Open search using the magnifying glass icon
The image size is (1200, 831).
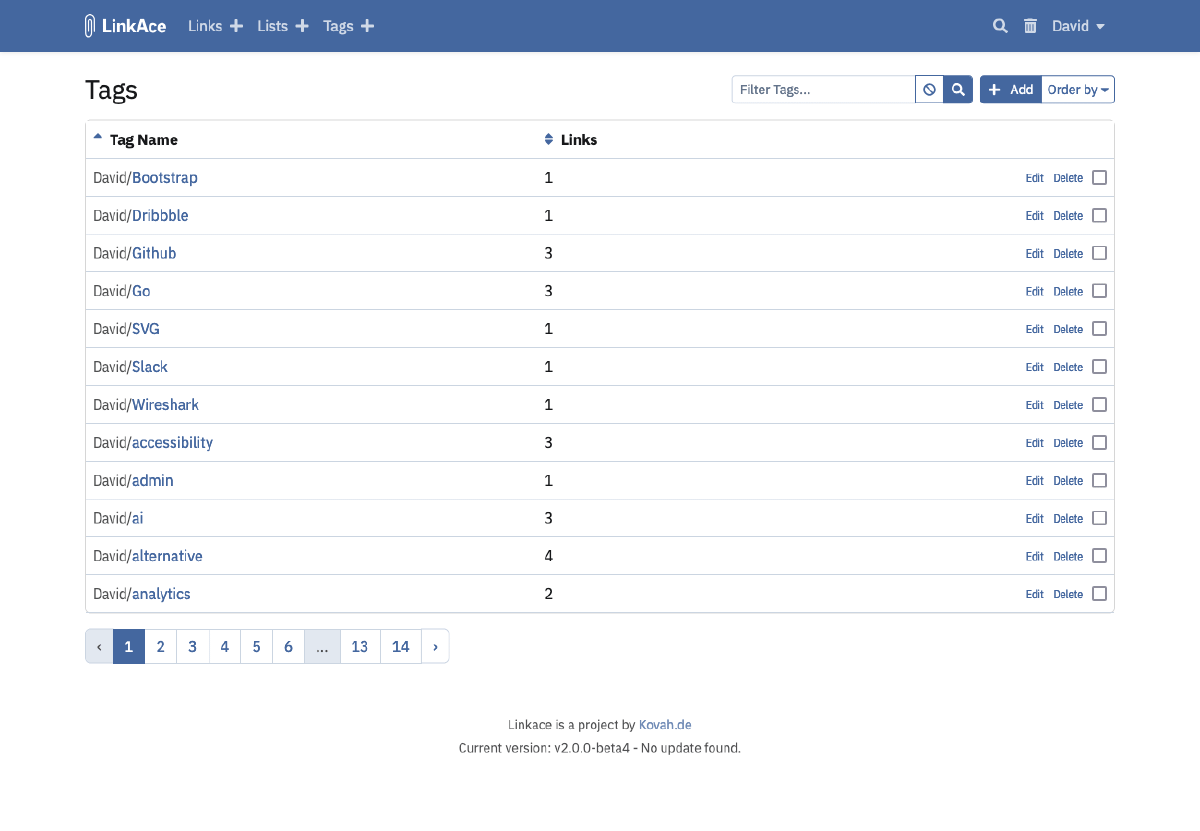[x=999, y=26]
